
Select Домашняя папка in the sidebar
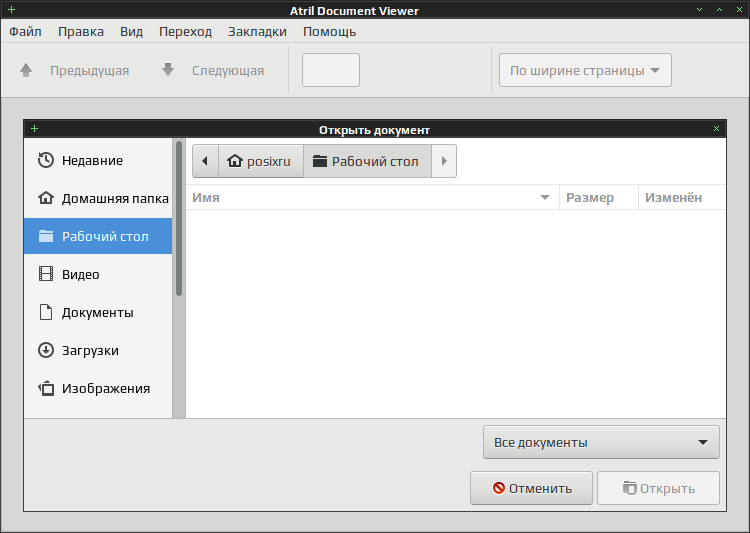coord(98,198)
